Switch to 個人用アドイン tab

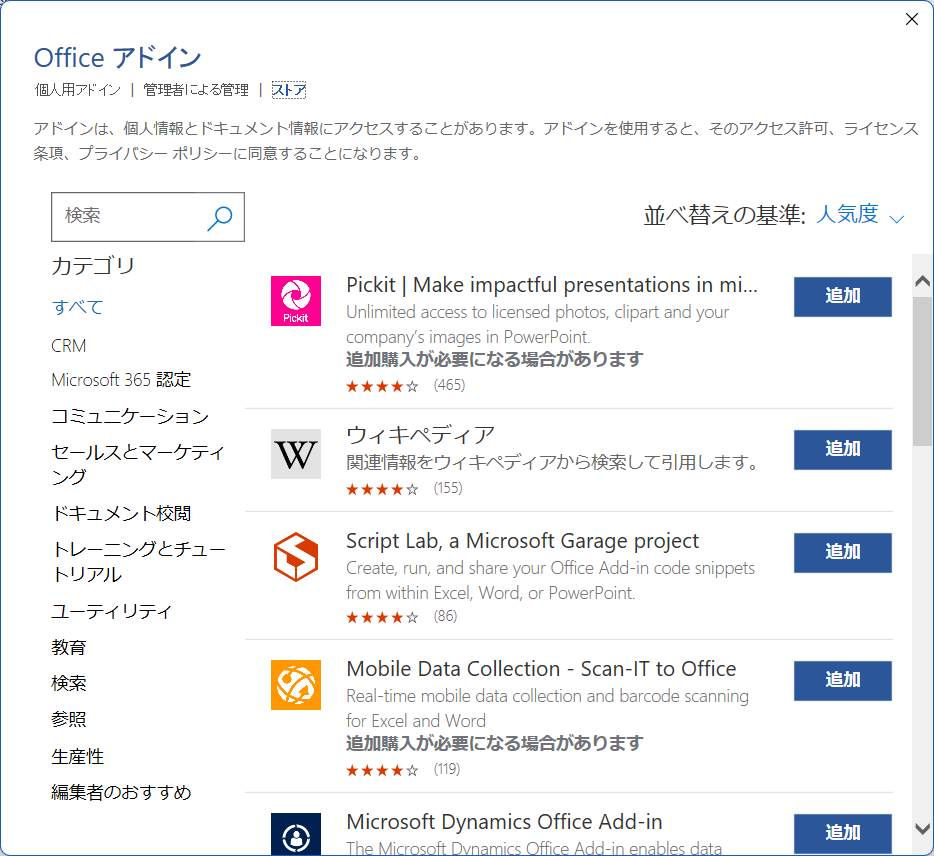tap(78, 90)
